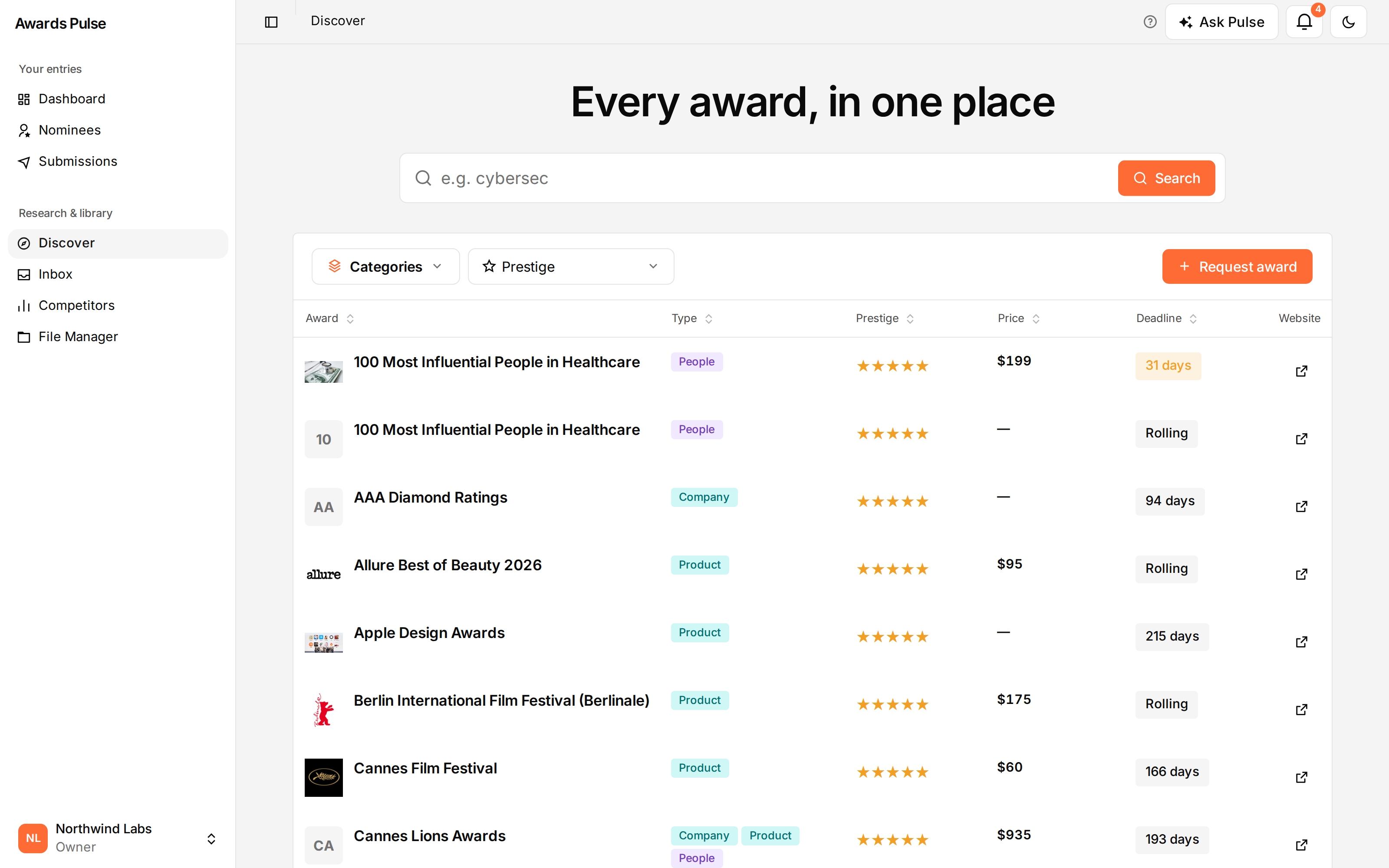
Task: Open Ask Pulse assistant
Action: point(1221,22)
